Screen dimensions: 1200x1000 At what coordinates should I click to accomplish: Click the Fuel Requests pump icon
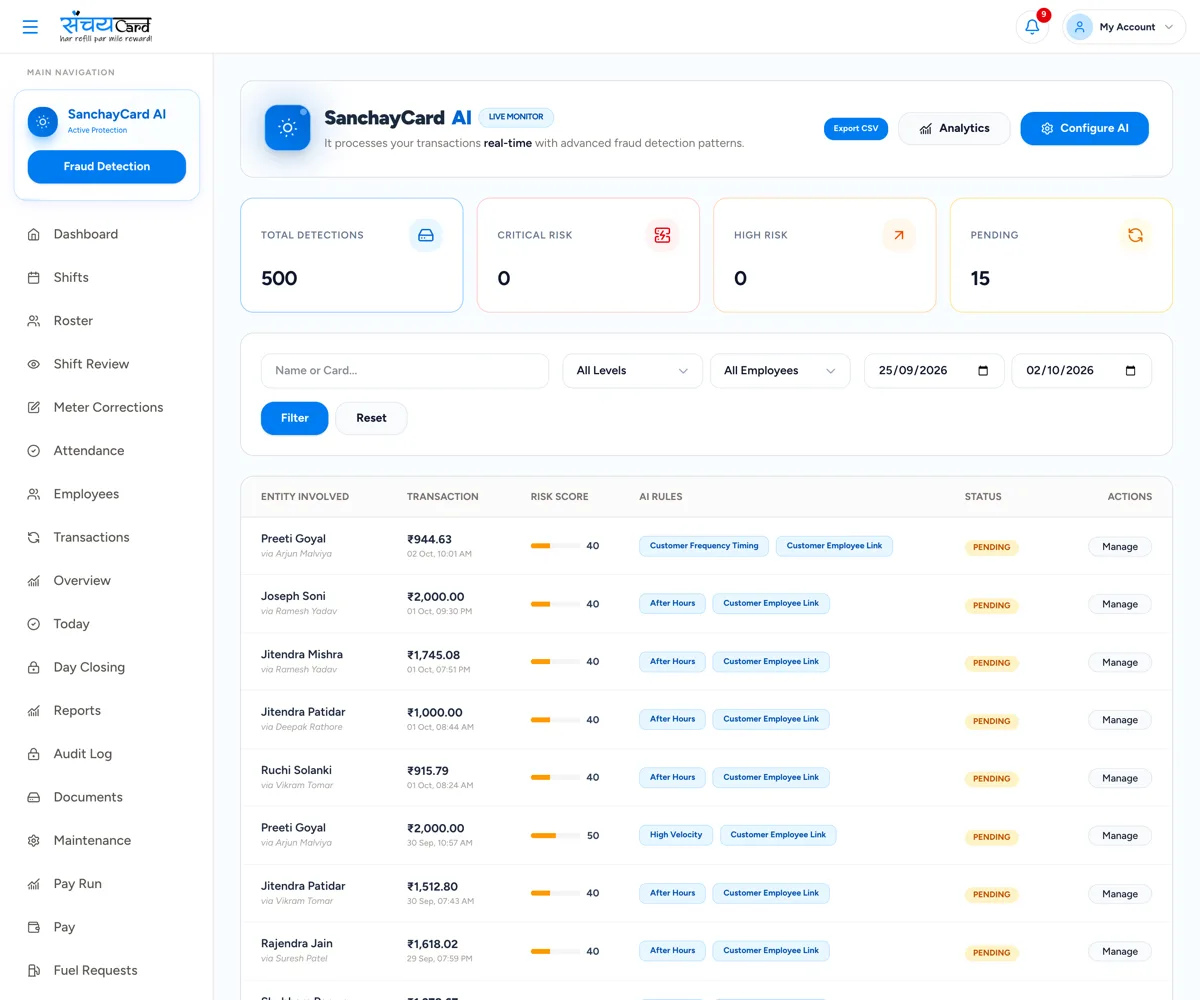pos(33,971)
